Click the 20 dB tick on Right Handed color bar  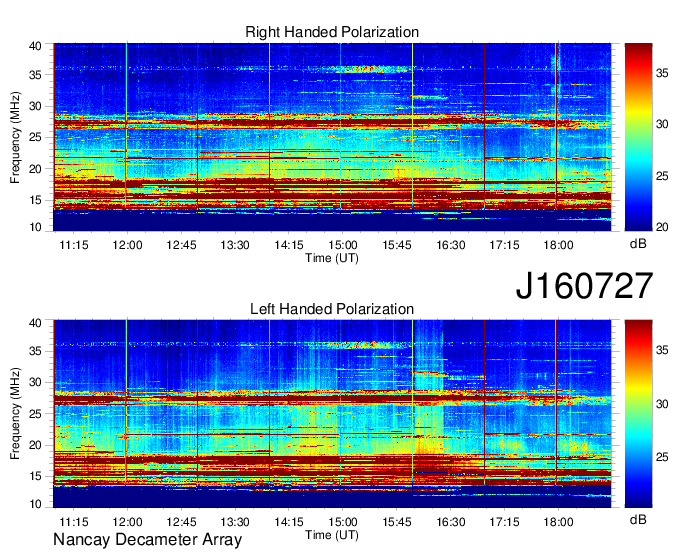pyautogui.click(x=662, y=227)
